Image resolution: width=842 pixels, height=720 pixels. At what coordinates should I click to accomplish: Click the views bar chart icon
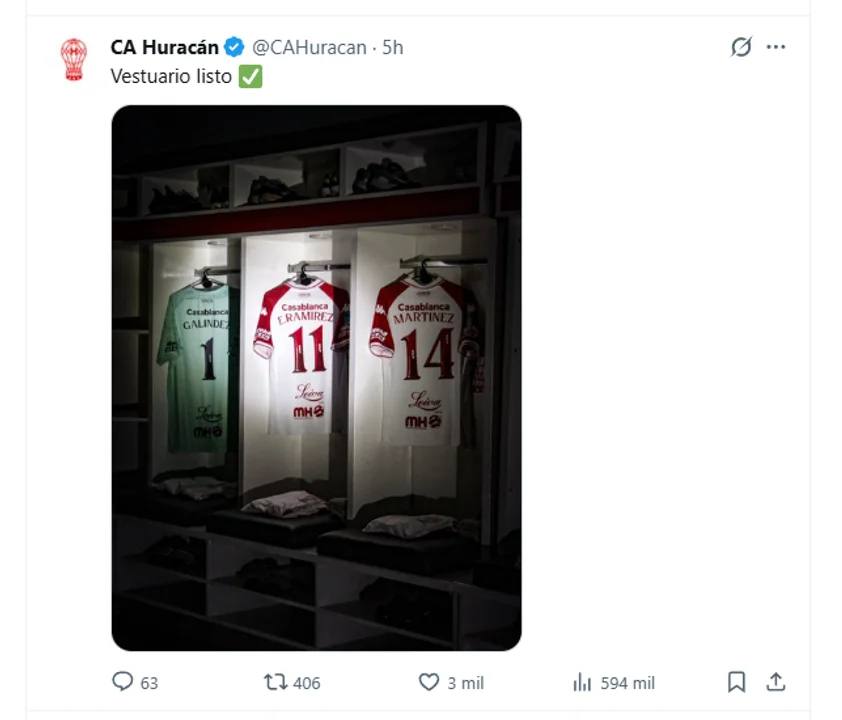tap(582, 682)
